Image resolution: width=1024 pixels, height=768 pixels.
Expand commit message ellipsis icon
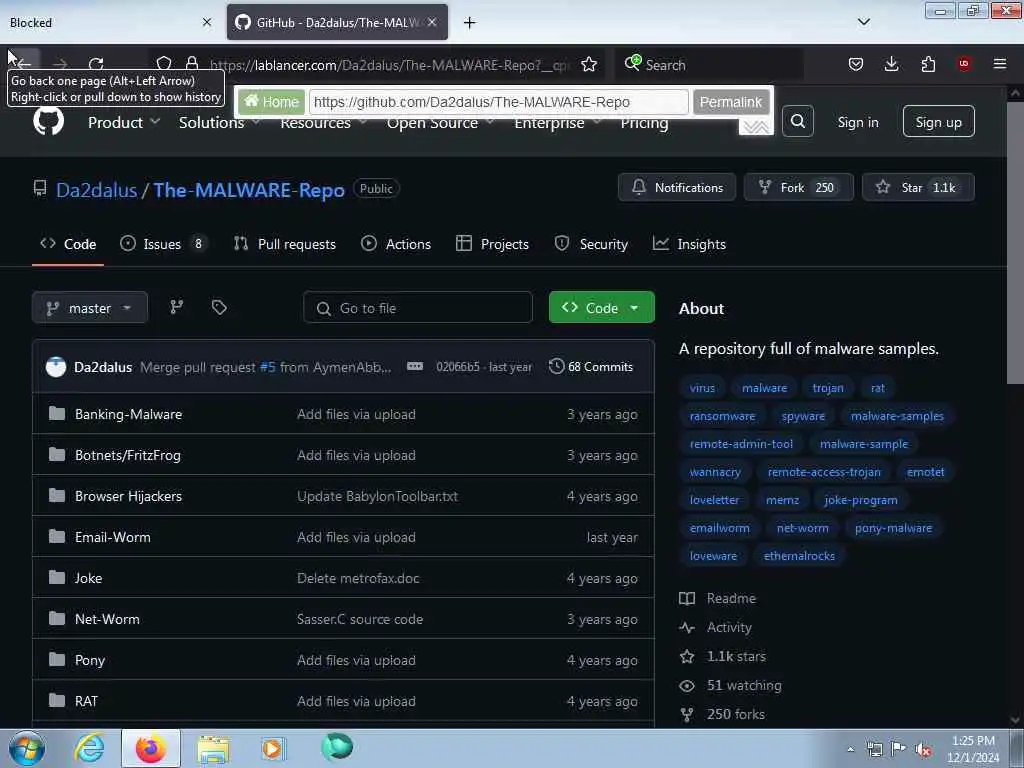pos(415,366)
